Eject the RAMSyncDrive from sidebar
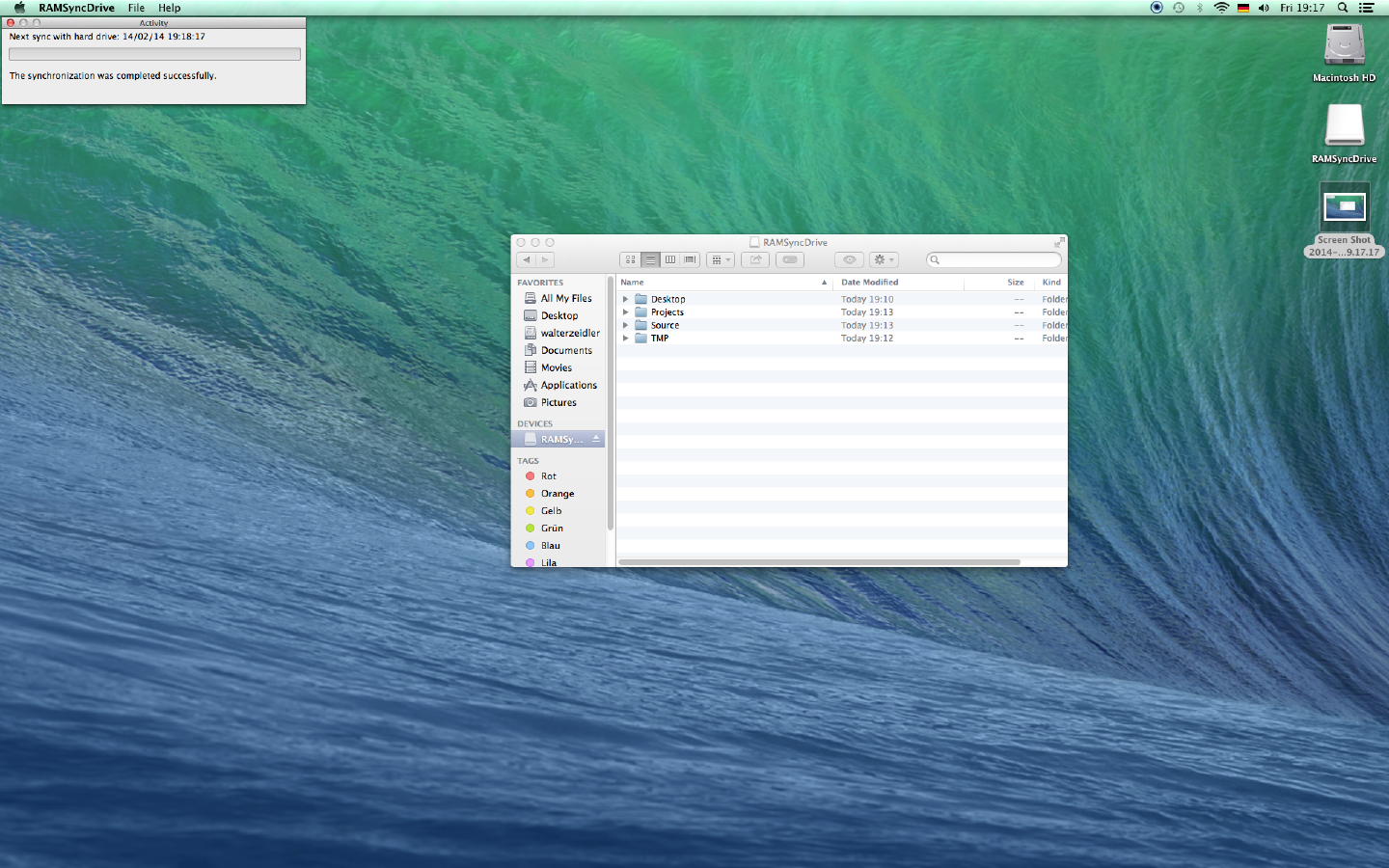The image size is (1389, 868). (x=596, y=439)
